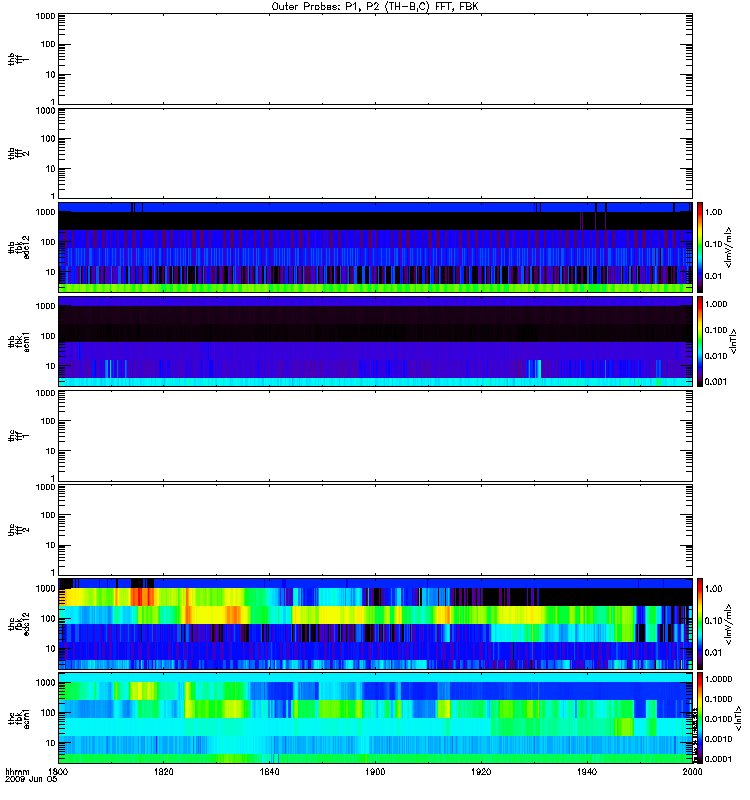Click the 'thc fbk scm1' y-axis label
The height and width of the screenshot is (800, 750).
click(x=18, y=718)
